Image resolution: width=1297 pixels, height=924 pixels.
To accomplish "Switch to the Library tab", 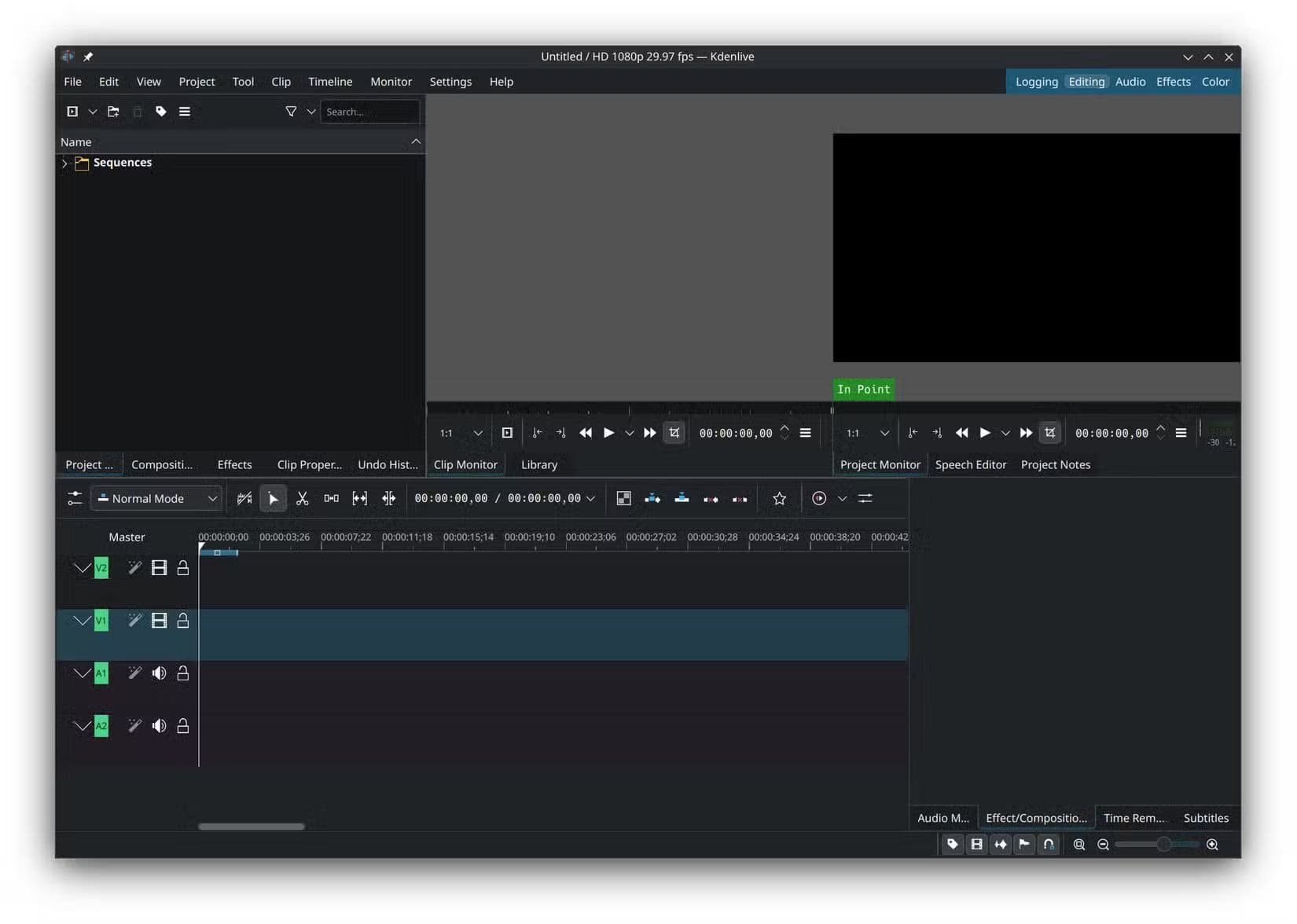I will click(x=539, y=464).
